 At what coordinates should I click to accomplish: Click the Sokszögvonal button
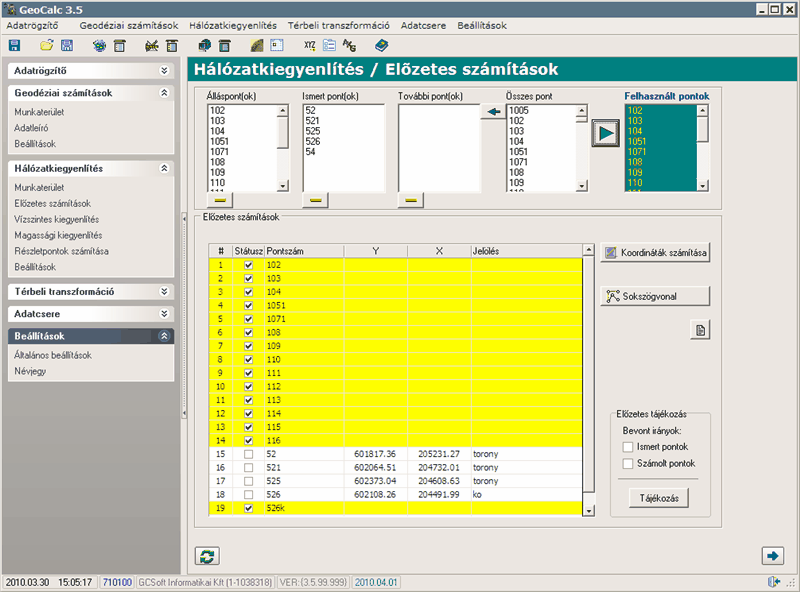click(655, 296)
